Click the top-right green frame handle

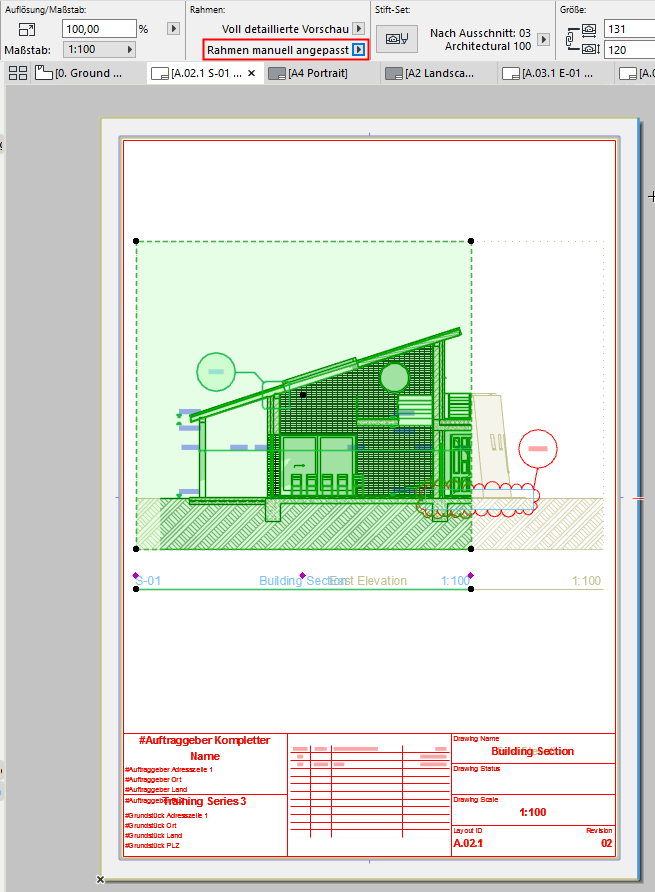pyautogui.click(x=471, y=241)
